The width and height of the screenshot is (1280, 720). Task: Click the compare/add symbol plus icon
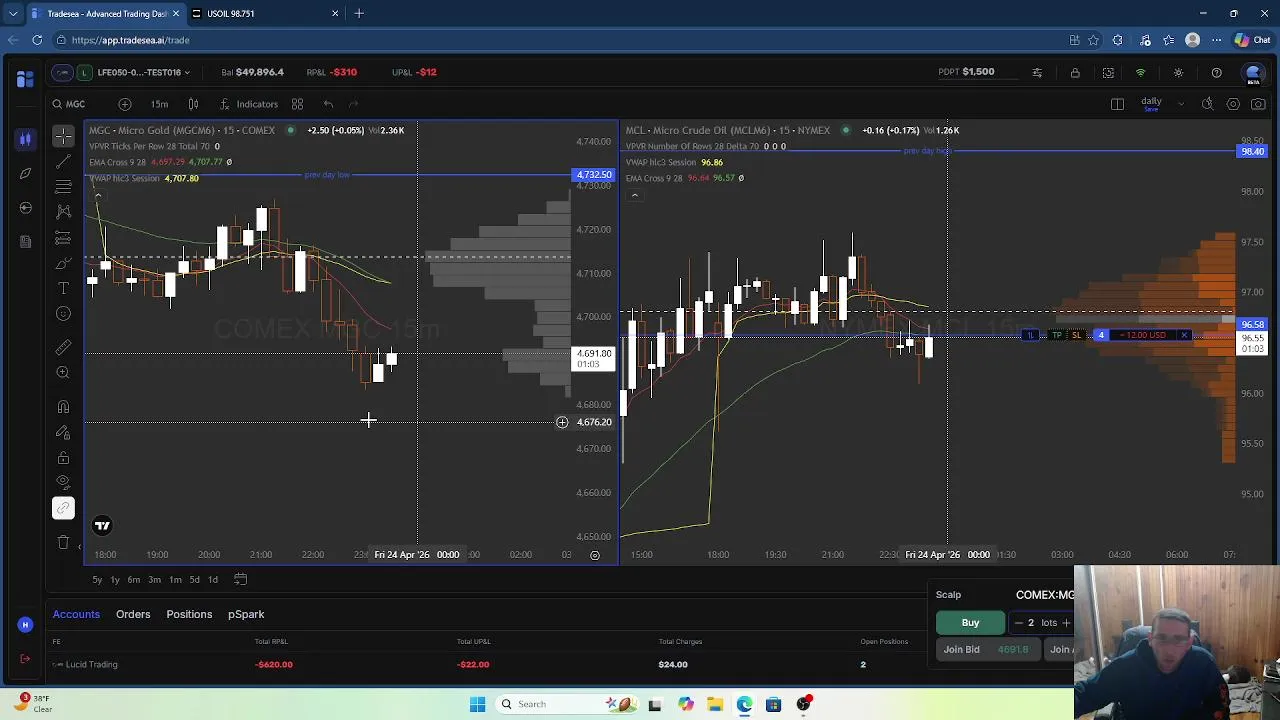point(125,104)
